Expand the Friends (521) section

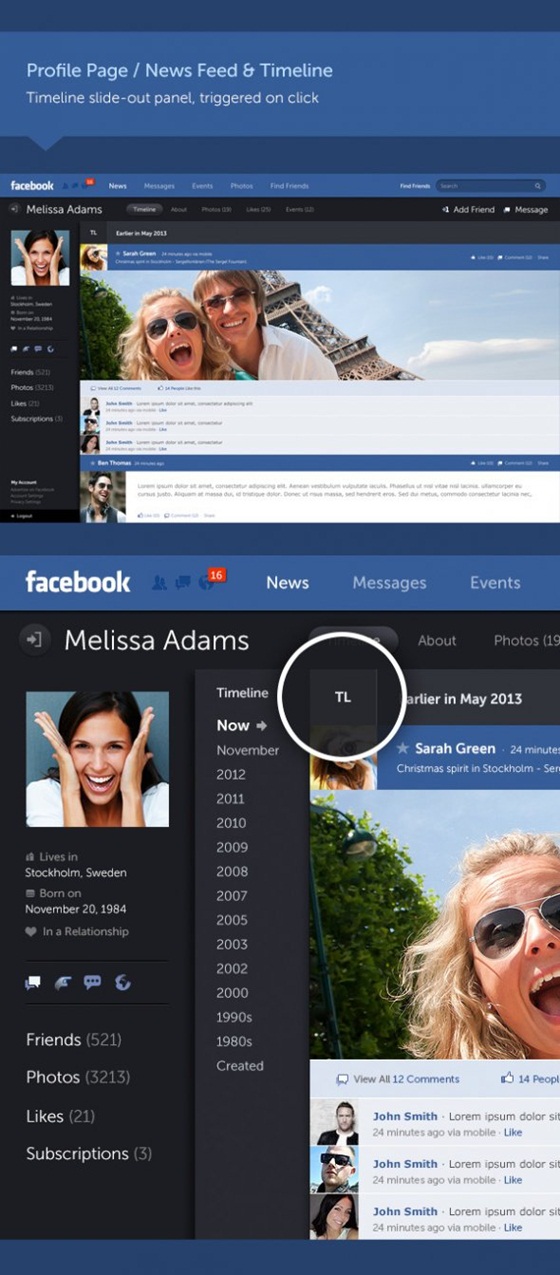coord(74,1040)
